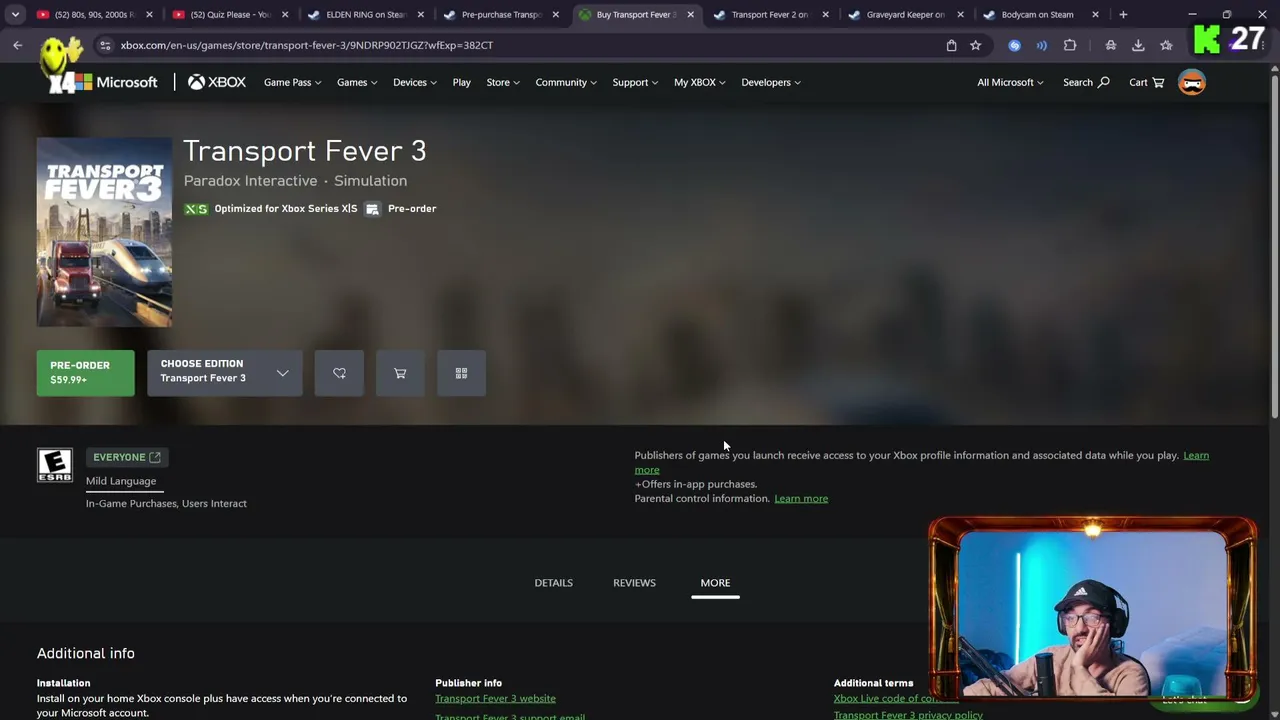Click the ESRB Everyone rating badge
The height and width of the screenshot is (720, 1280).
pos(55,465)
